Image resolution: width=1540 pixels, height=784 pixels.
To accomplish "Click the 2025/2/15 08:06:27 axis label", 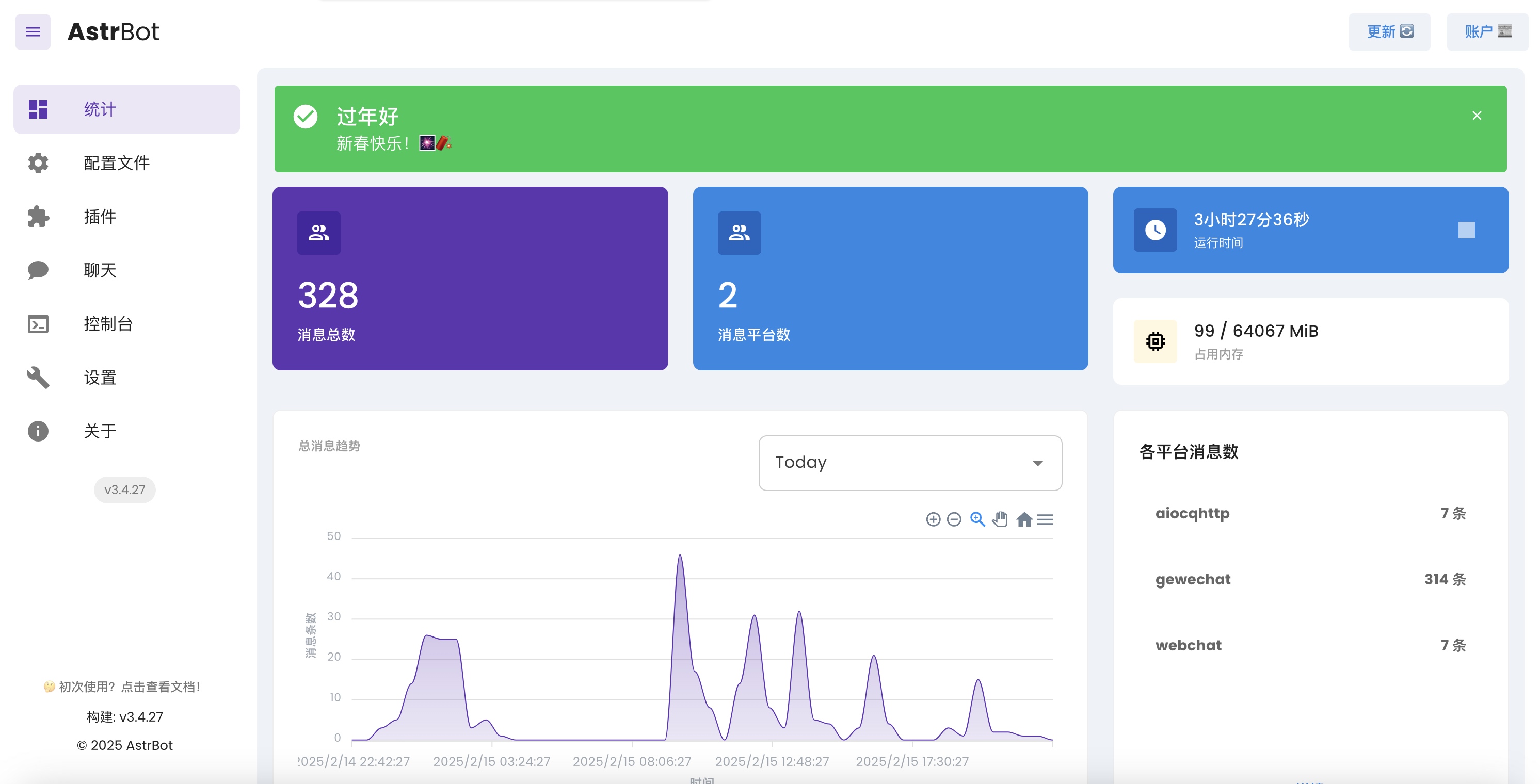I will tap(632, 761).
